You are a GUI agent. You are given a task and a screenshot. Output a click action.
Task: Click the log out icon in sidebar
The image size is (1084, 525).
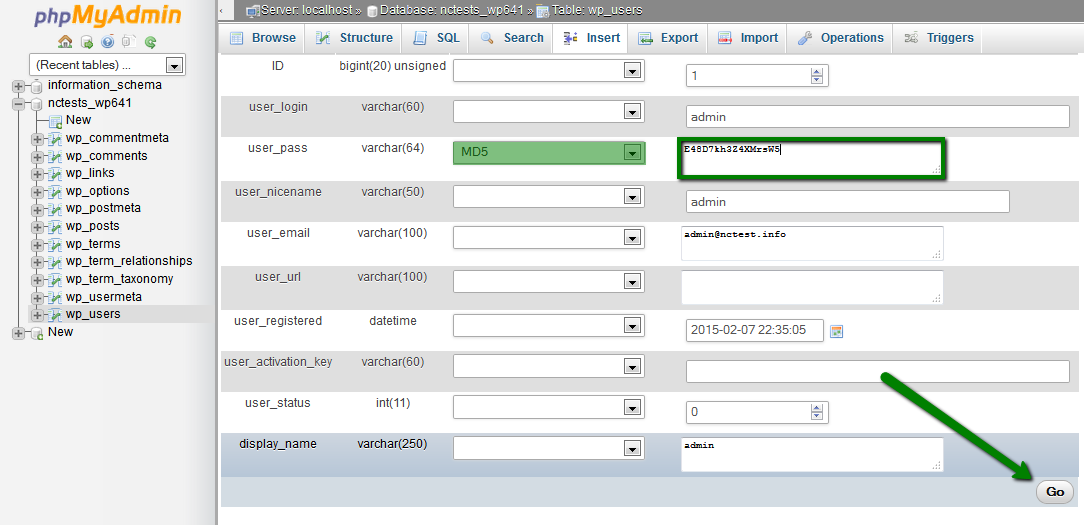tap(86, 42)
